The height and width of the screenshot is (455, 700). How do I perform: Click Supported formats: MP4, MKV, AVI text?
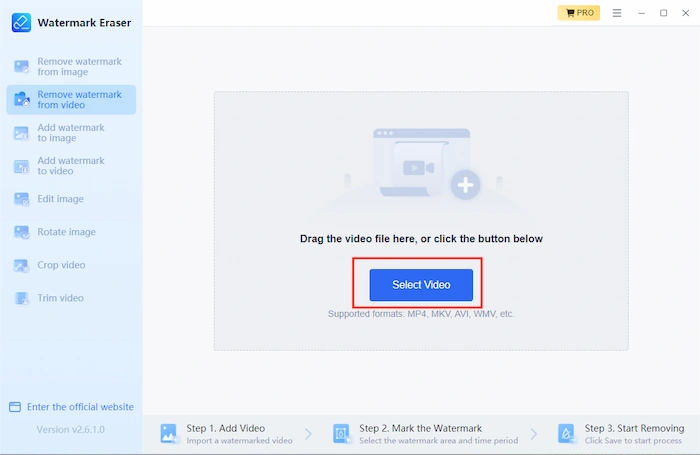421,314
